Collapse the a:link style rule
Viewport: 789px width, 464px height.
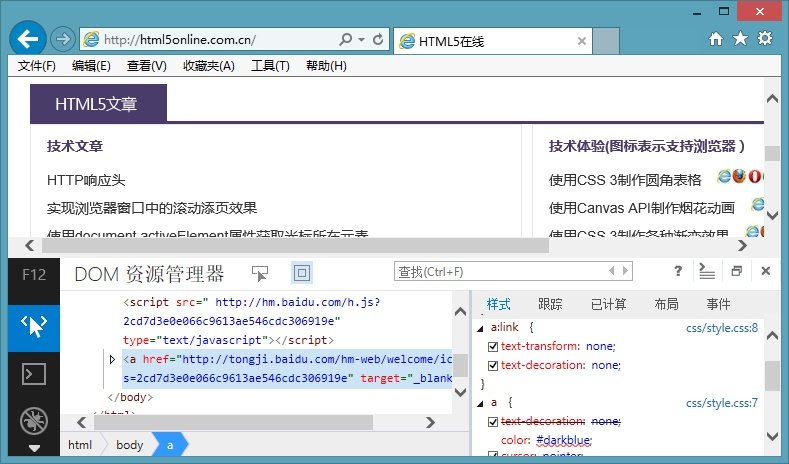tap(480, 329)
